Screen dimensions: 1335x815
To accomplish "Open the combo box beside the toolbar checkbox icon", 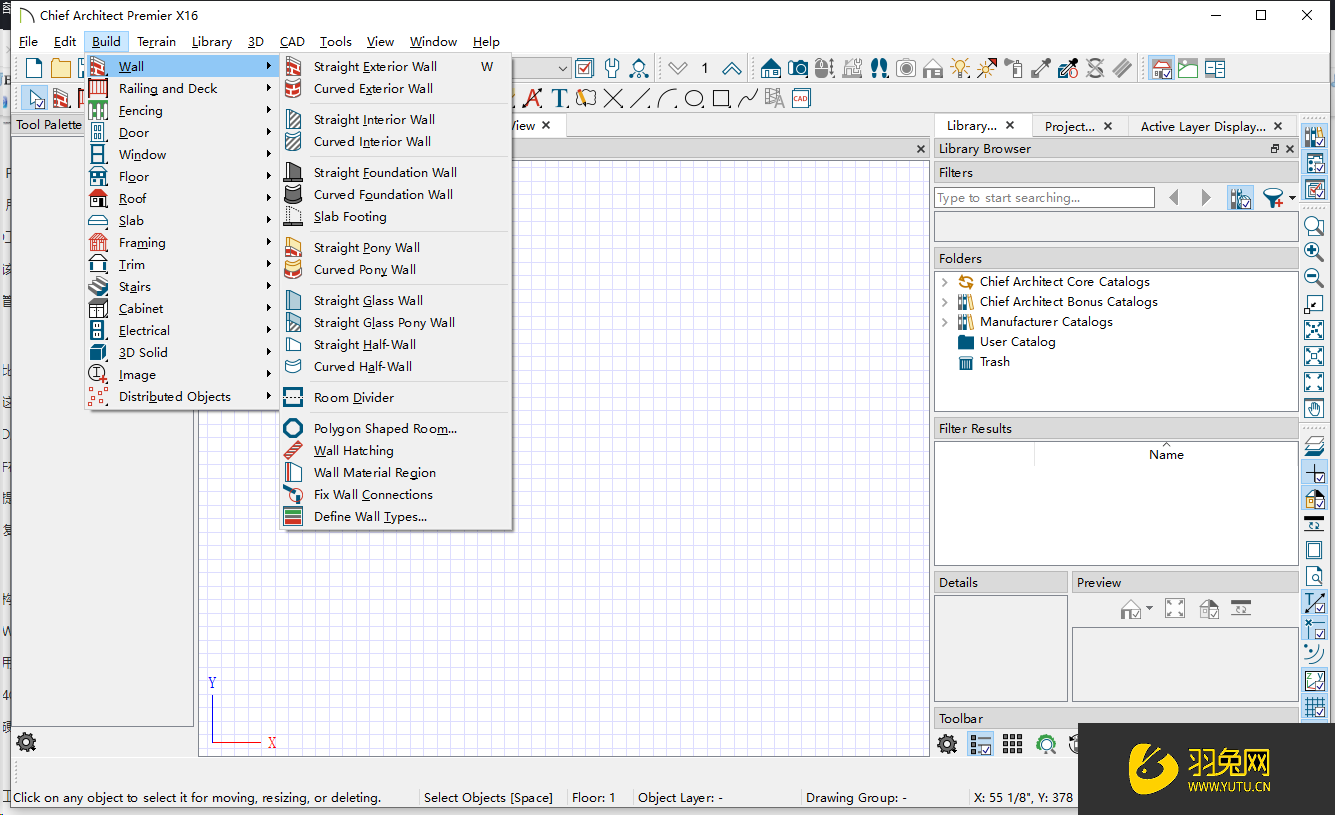I will click(x=541, y=68).
